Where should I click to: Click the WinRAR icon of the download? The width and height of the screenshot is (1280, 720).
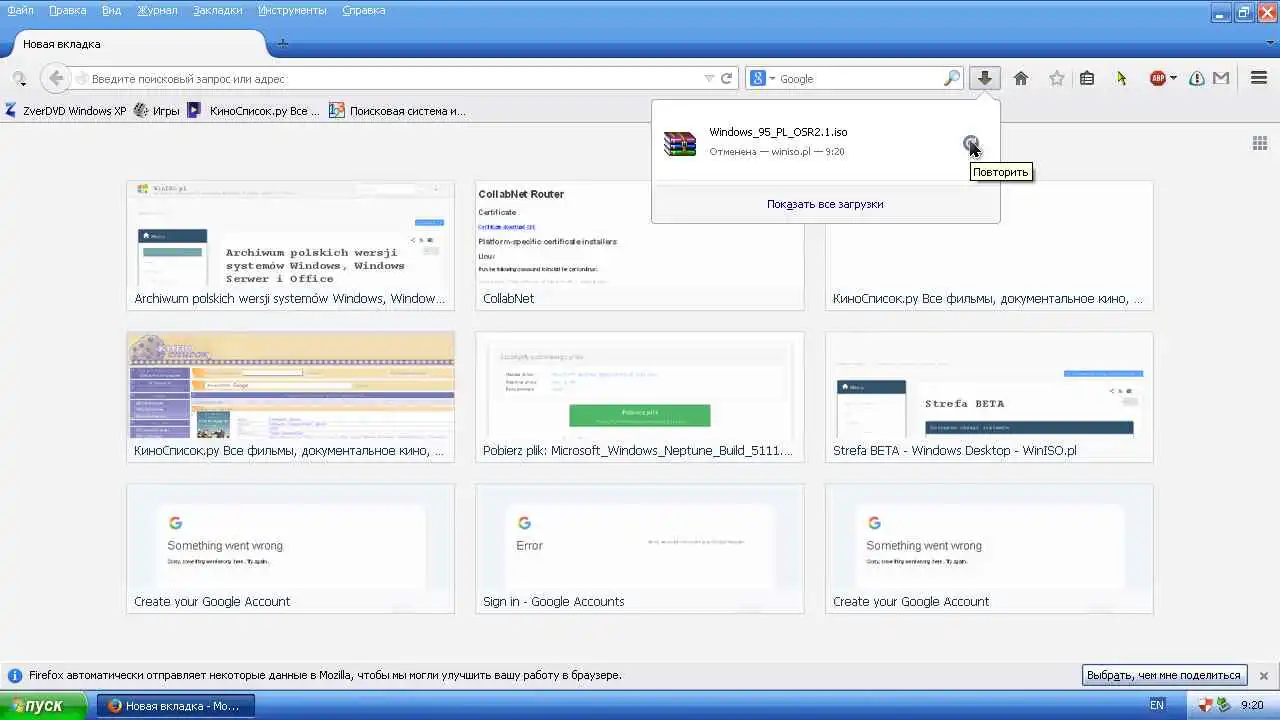[680, 144]
